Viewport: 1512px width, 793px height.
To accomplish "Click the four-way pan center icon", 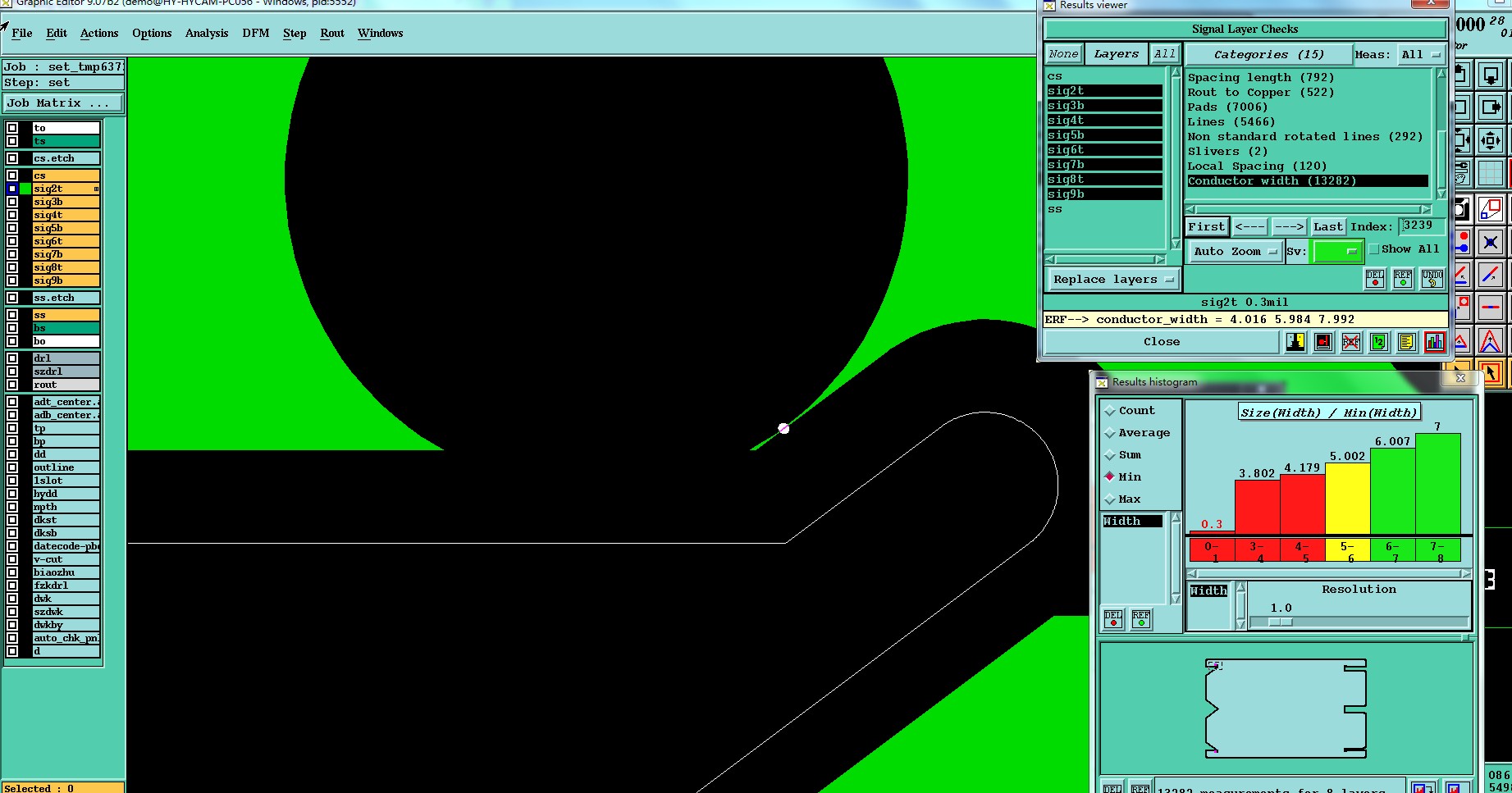I will click(1491, 140).
